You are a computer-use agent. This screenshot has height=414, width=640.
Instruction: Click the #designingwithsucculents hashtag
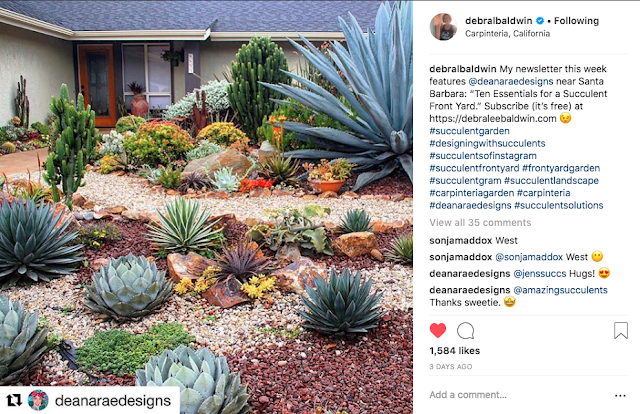tap(487, 143)
